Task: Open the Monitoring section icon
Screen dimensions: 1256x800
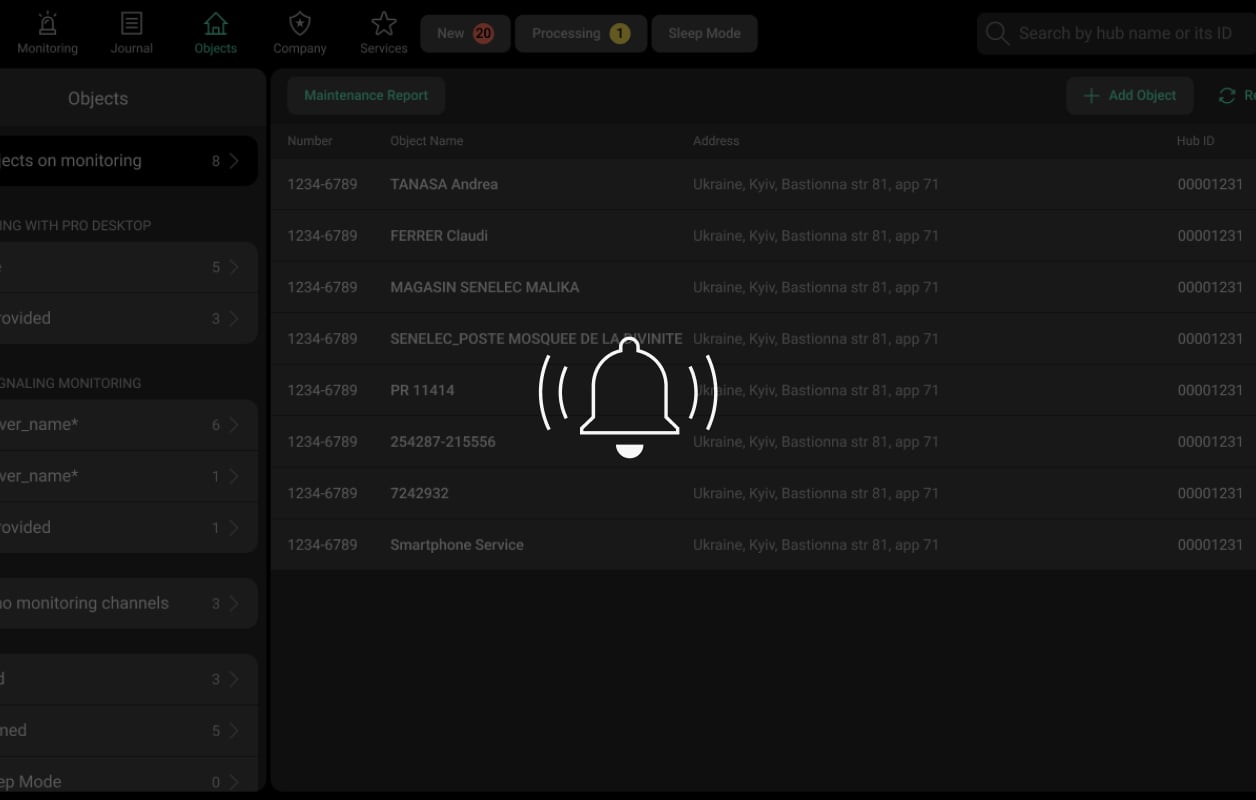Action: coord(47,24)
